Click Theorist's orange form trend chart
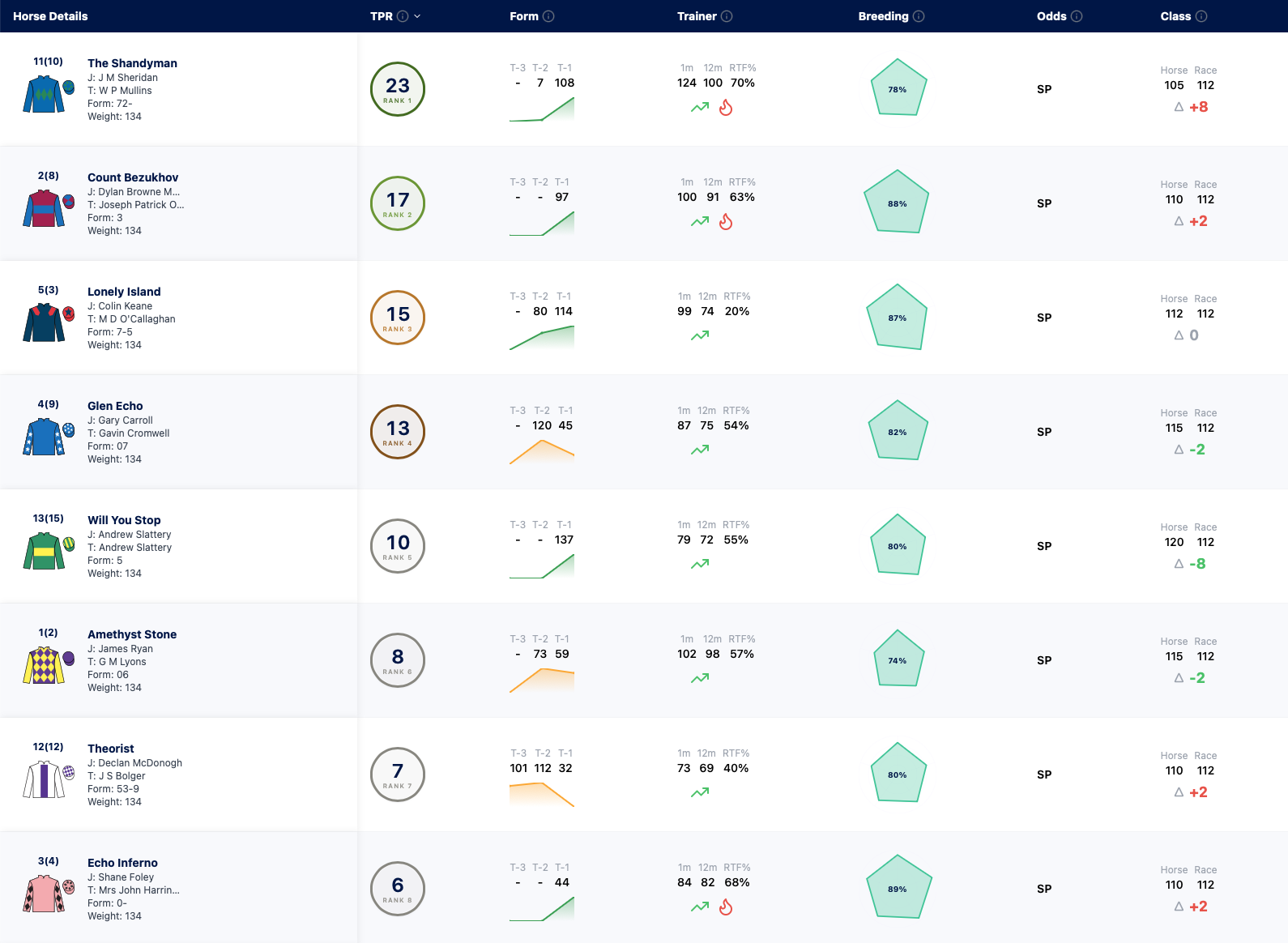The width and height of the screenshot is (1288, 943). pos(542,794)
